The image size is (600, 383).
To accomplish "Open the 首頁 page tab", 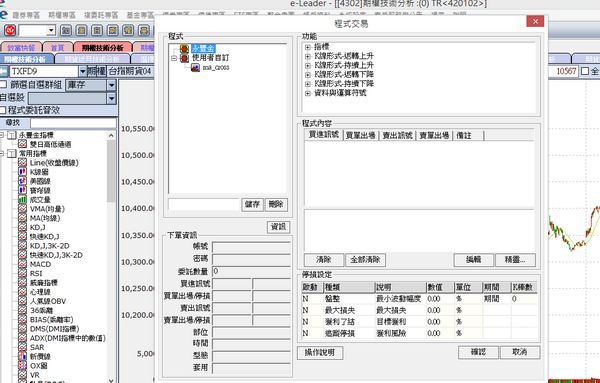I will (x=58, y=48).
